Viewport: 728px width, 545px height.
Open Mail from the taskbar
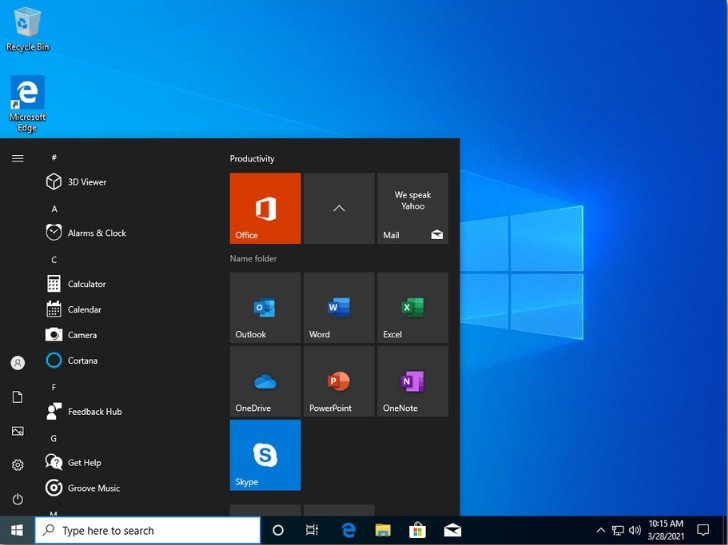[x=452, y=530]
